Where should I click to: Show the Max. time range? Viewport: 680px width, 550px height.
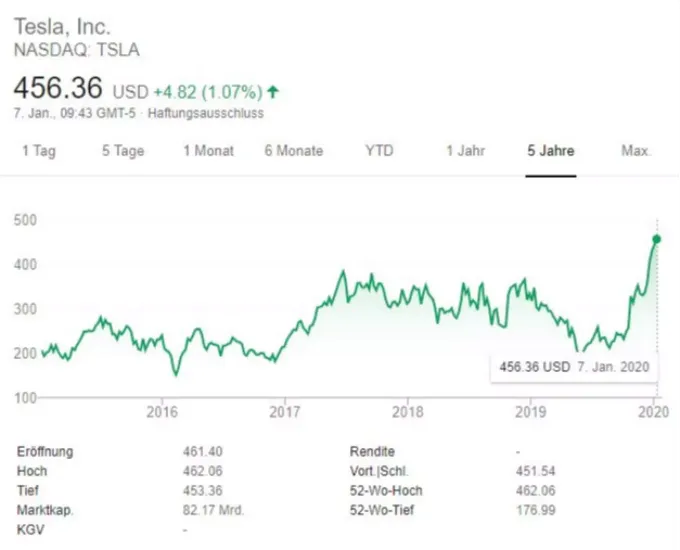point(636,151)
